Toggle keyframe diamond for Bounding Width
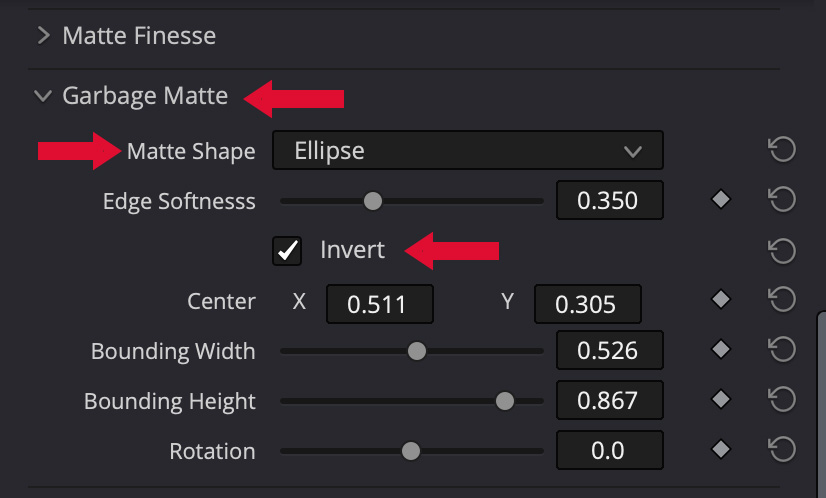Viewport: 826px width, 498px height. (x=721, y=350)
